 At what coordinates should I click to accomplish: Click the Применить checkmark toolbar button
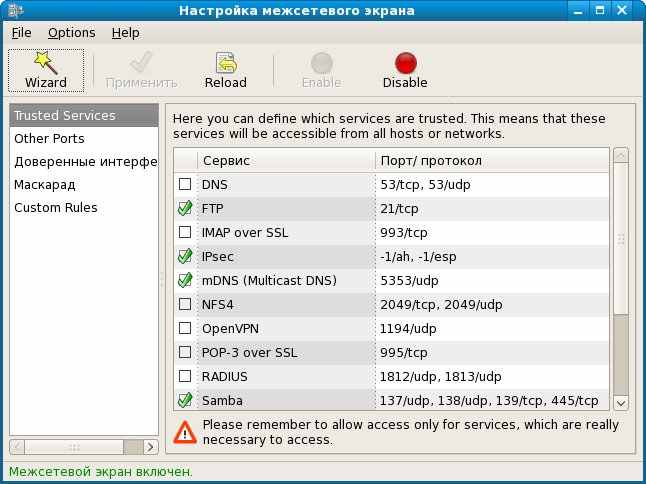tap(141, 71)
